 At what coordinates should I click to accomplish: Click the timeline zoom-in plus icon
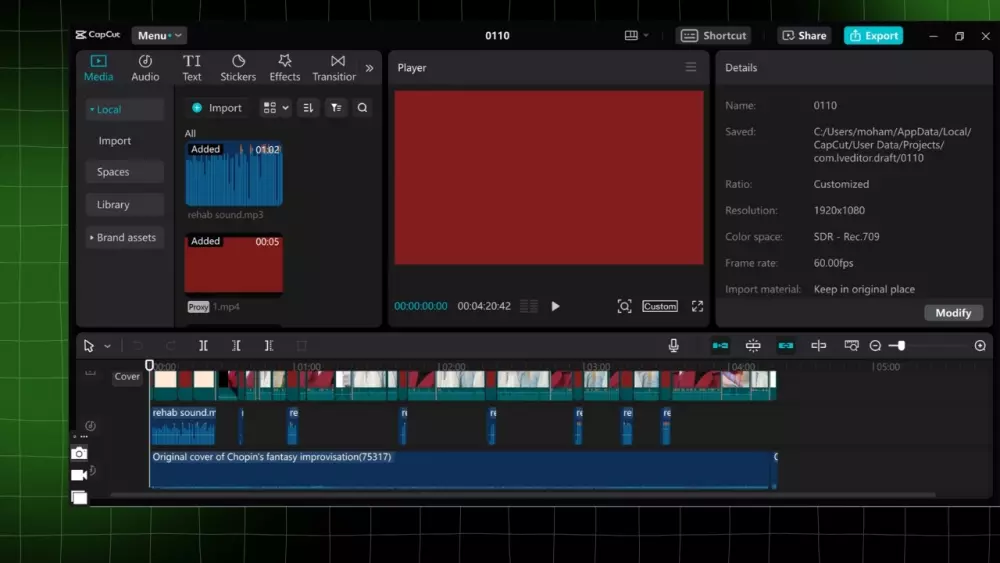pyautogui.click(x=980, y=345)
